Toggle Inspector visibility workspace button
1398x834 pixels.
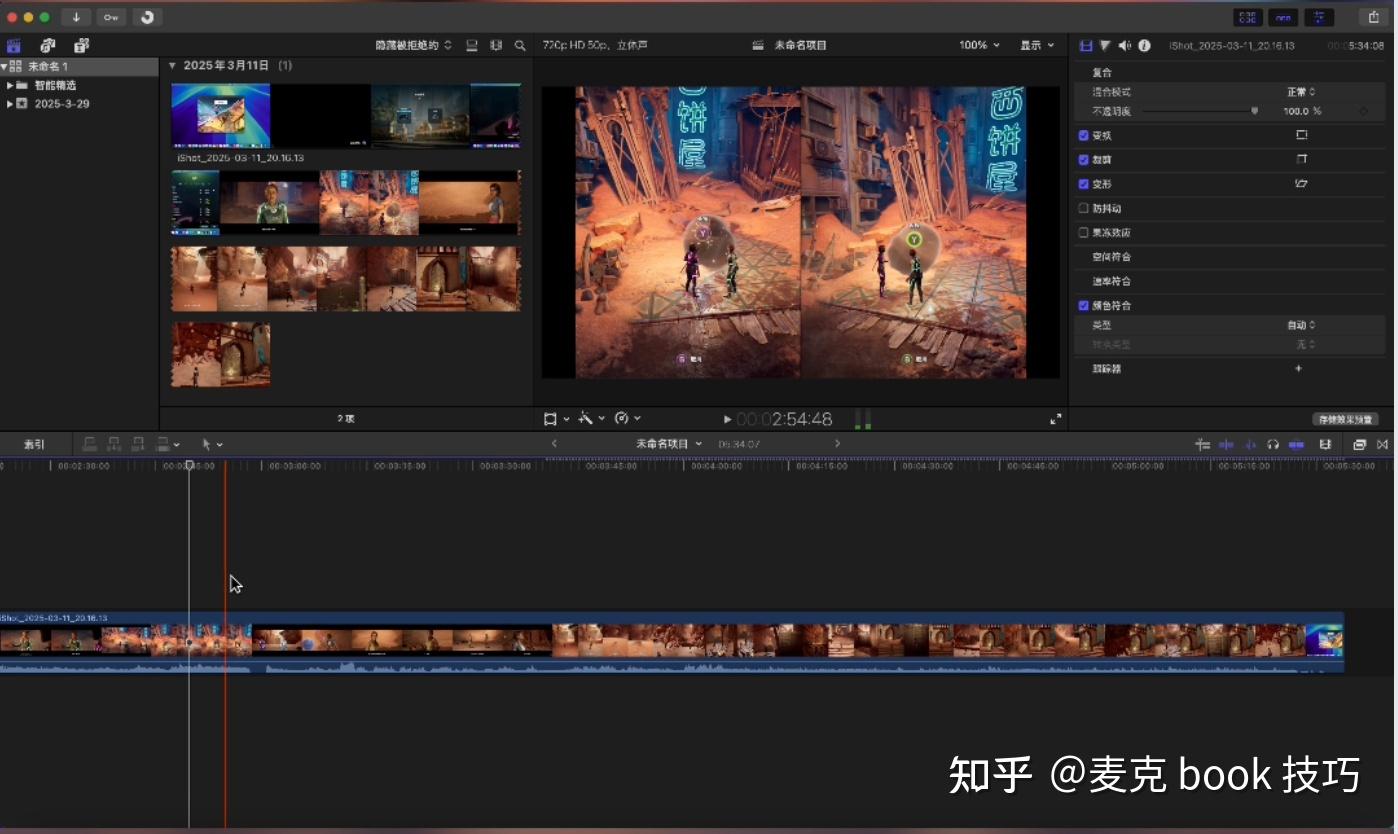pyautogui.click(x=1319, y=17)
